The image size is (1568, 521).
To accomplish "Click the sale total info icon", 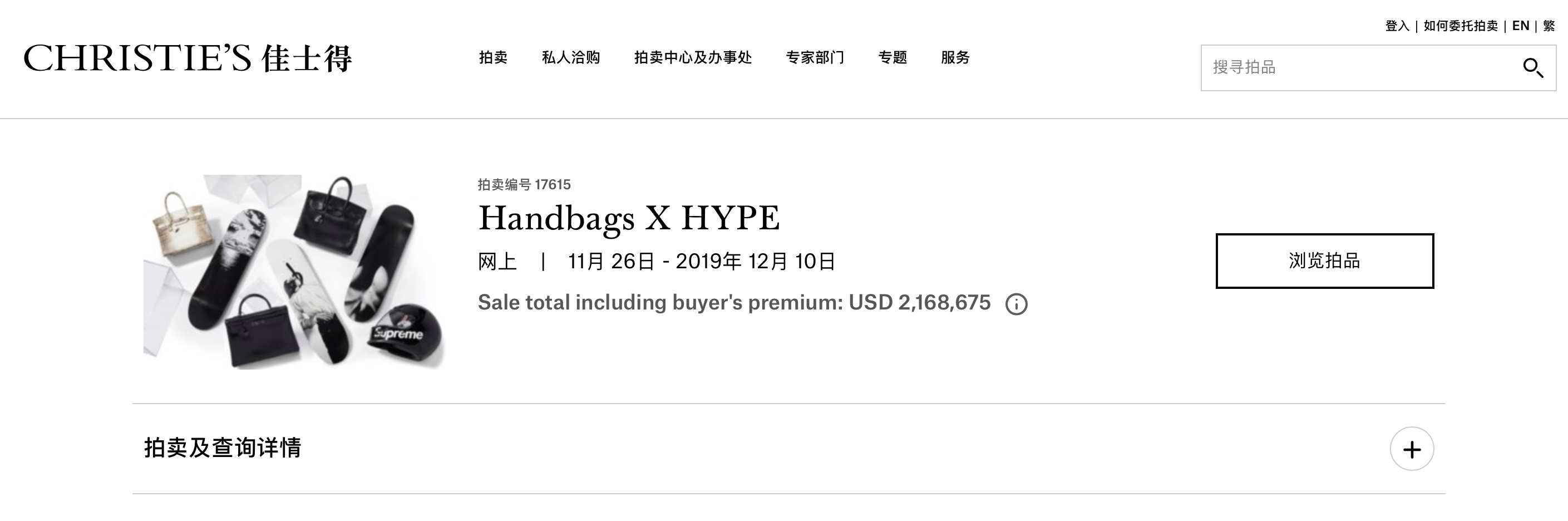I will click(x=1016, y=304).
